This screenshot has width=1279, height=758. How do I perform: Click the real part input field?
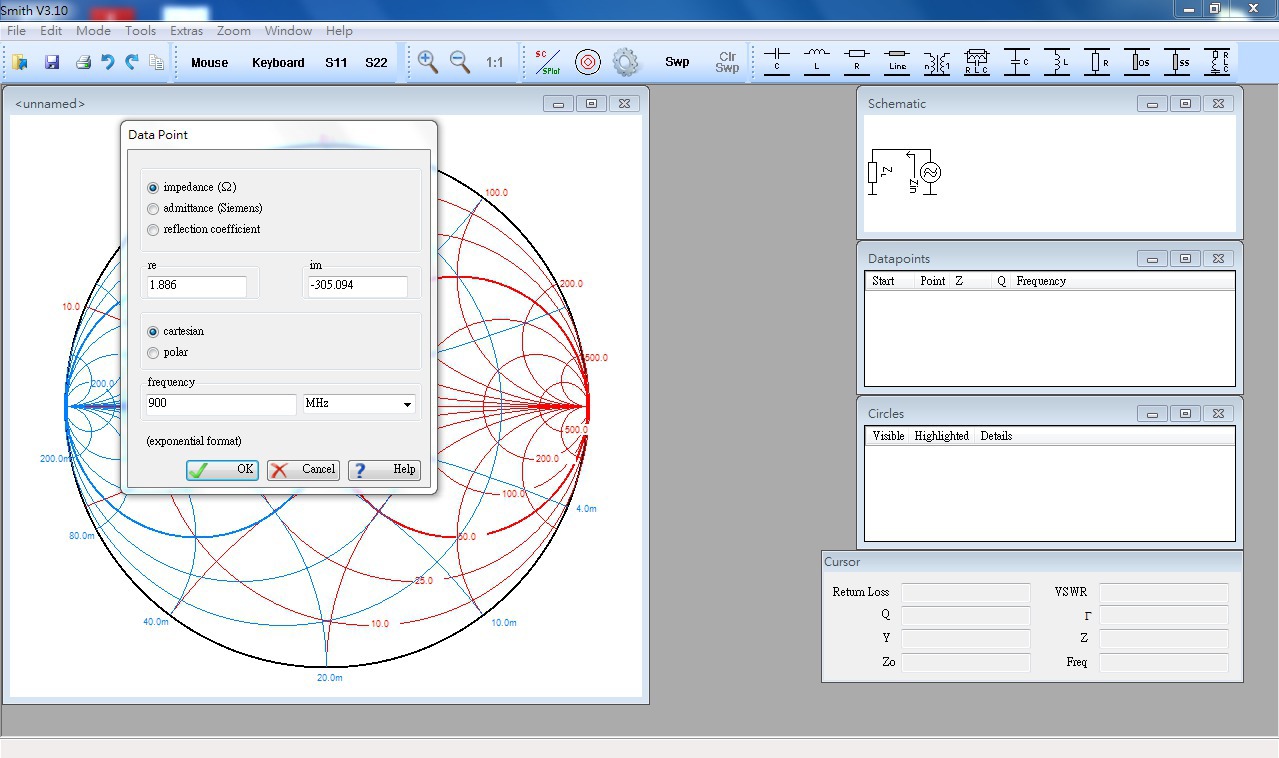pyautogui.click(x=196, y=286)
